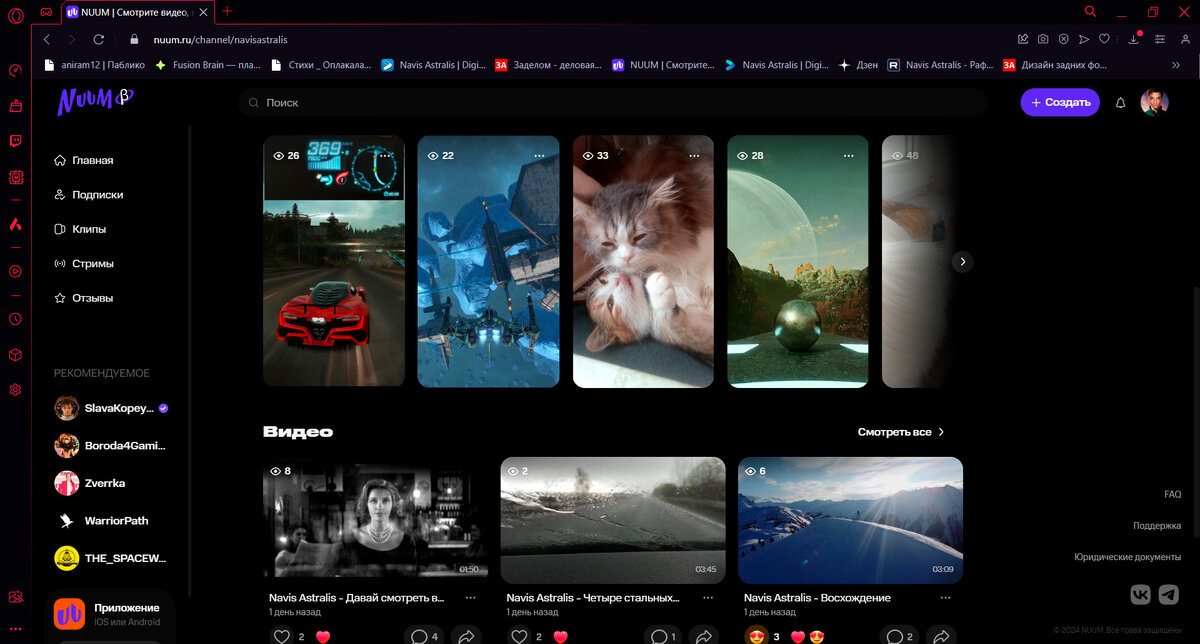The image size is (1200, 644).
Task: Open Twitch from Opera's sidebar
Action: pyautogui.click(x=14, y=142)
